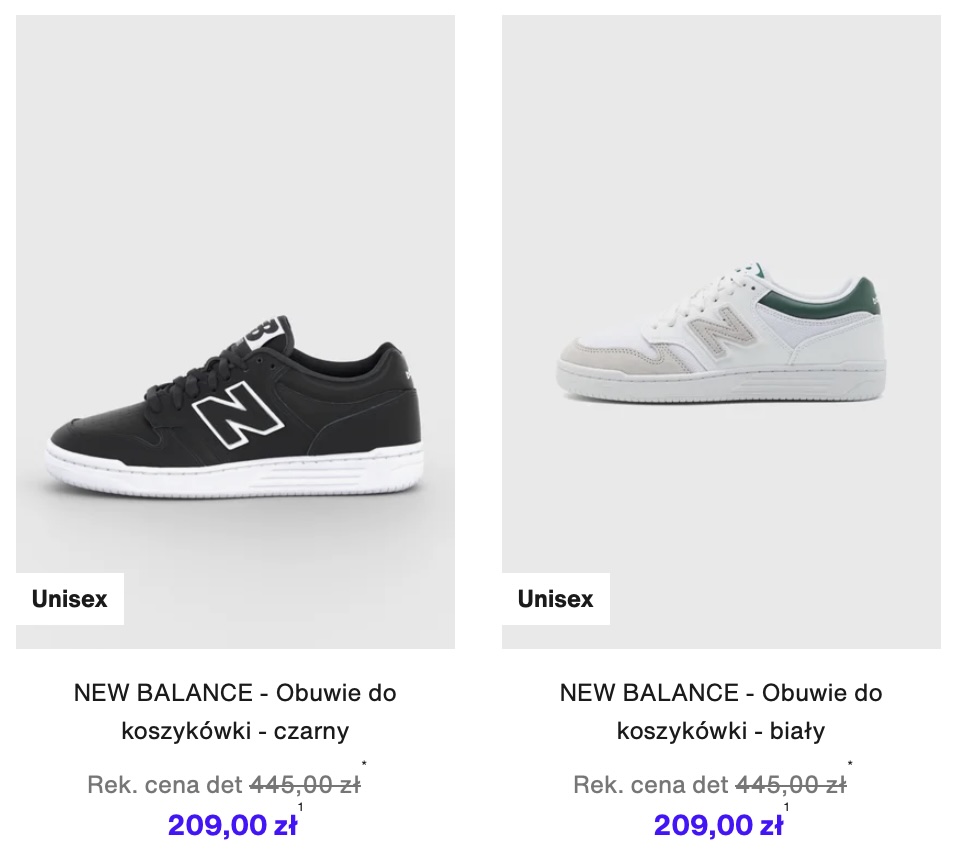Click the 209,00 zł price under white shoe
The width and height of the screenshot is (958, 858).
click(718, 825)
